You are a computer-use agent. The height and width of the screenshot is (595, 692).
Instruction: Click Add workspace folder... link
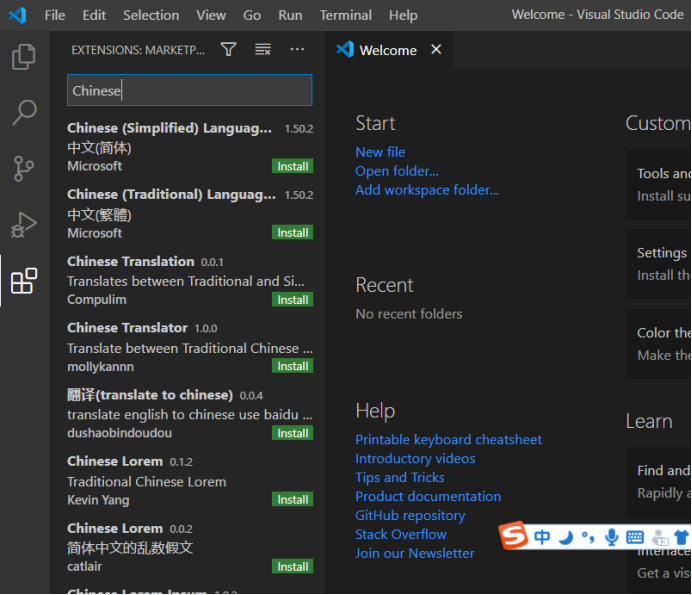(x=427, y=190)
